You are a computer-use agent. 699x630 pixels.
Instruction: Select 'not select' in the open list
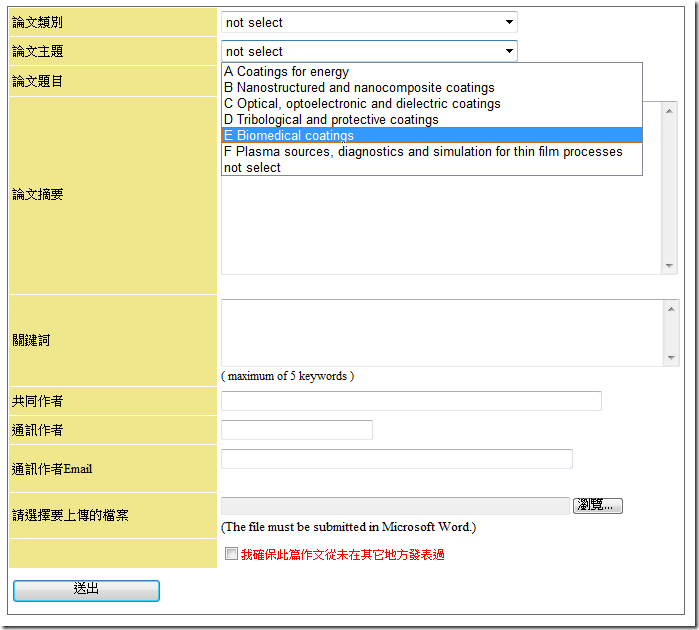(252, 168)
